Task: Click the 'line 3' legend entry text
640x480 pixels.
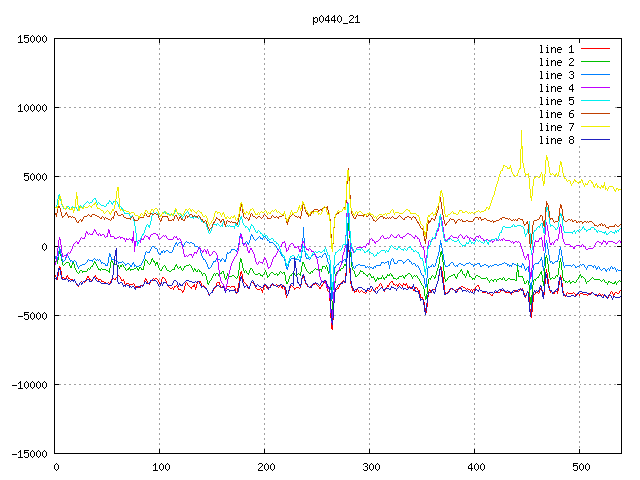Action: [557, 75]
